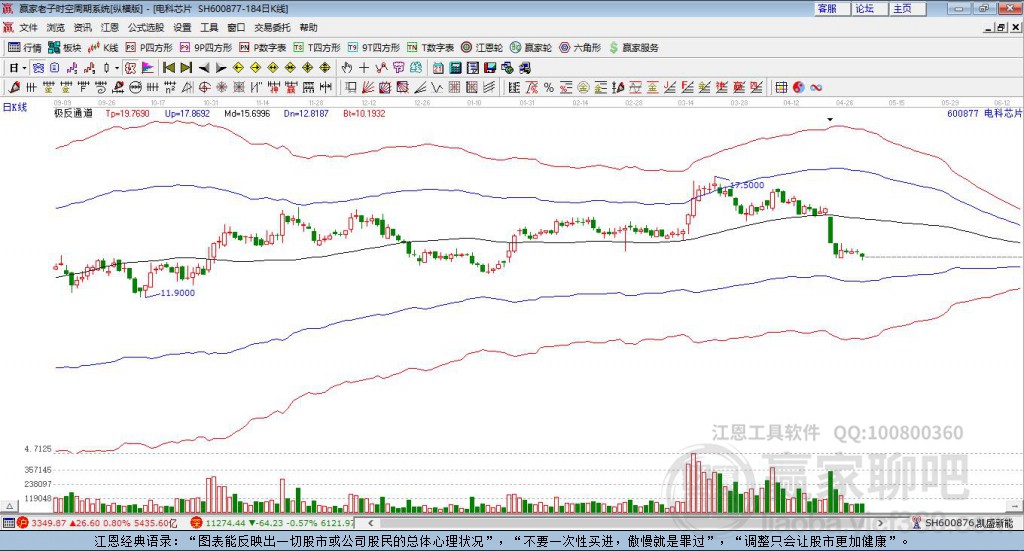Expand the candlestick style dropdown arrow
Viewport: 1024px width, 551px height.
pyautogui.click(x=117, y=68)
